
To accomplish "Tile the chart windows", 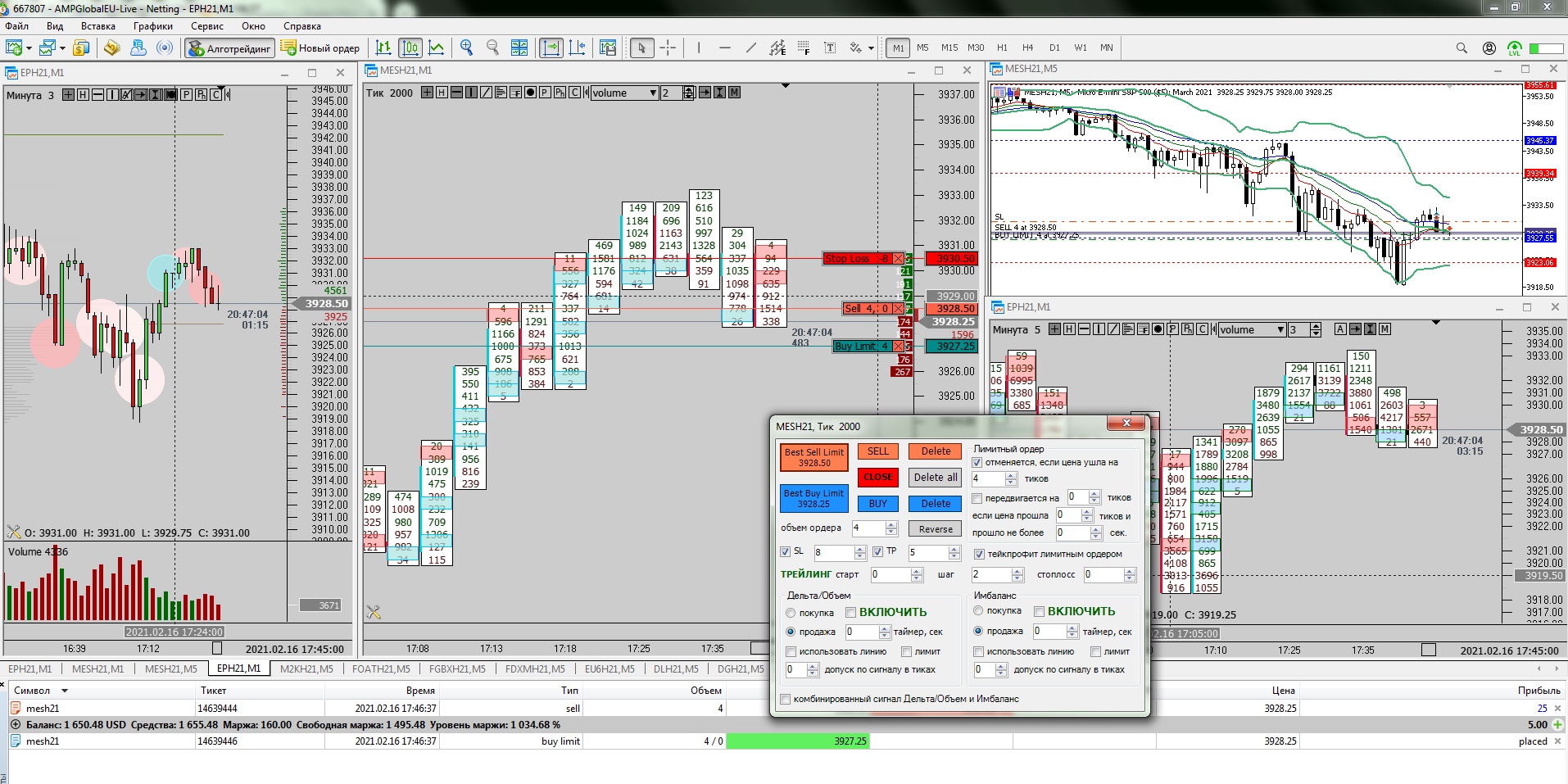I will coord(519,48).
